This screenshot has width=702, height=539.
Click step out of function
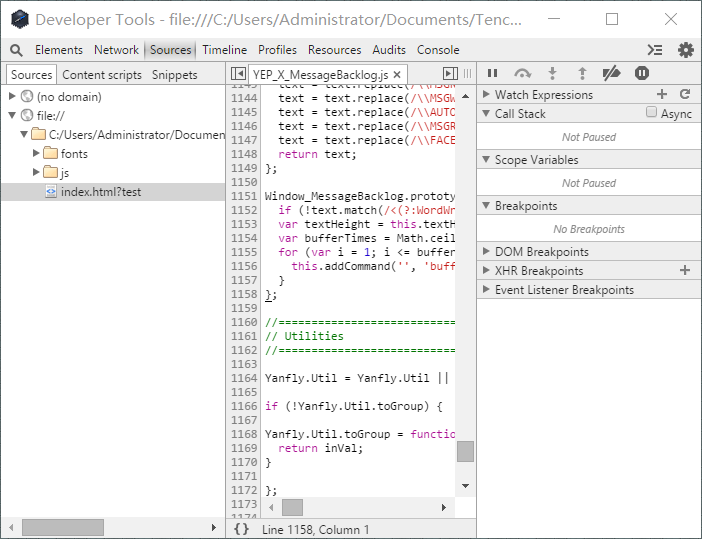tap(582, 73)
